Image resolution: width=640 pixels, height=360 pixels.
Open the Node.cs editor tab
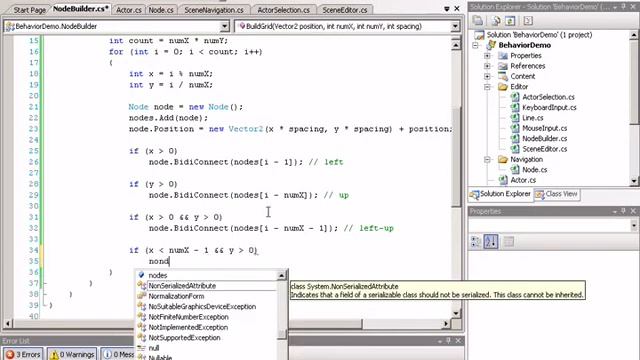pos(161,10)
